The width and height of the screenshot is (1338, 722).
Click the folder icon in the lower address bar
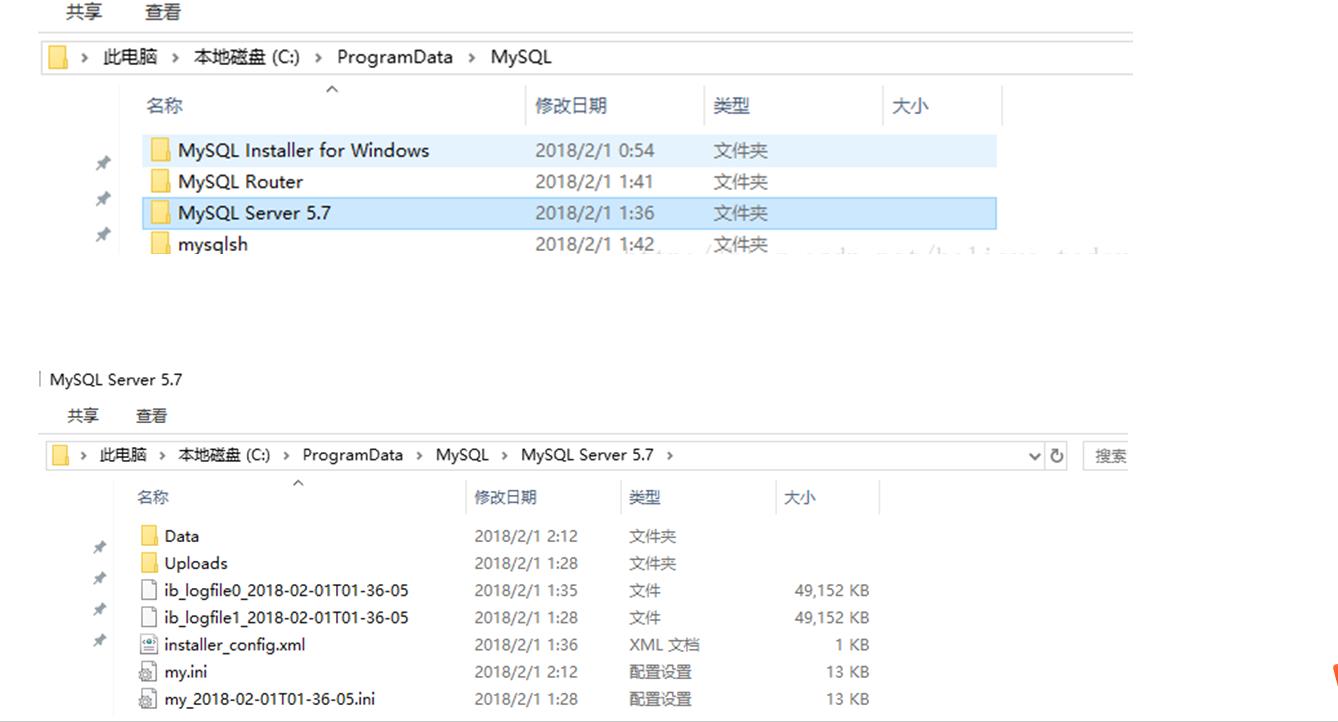click(x=60, y=455)
